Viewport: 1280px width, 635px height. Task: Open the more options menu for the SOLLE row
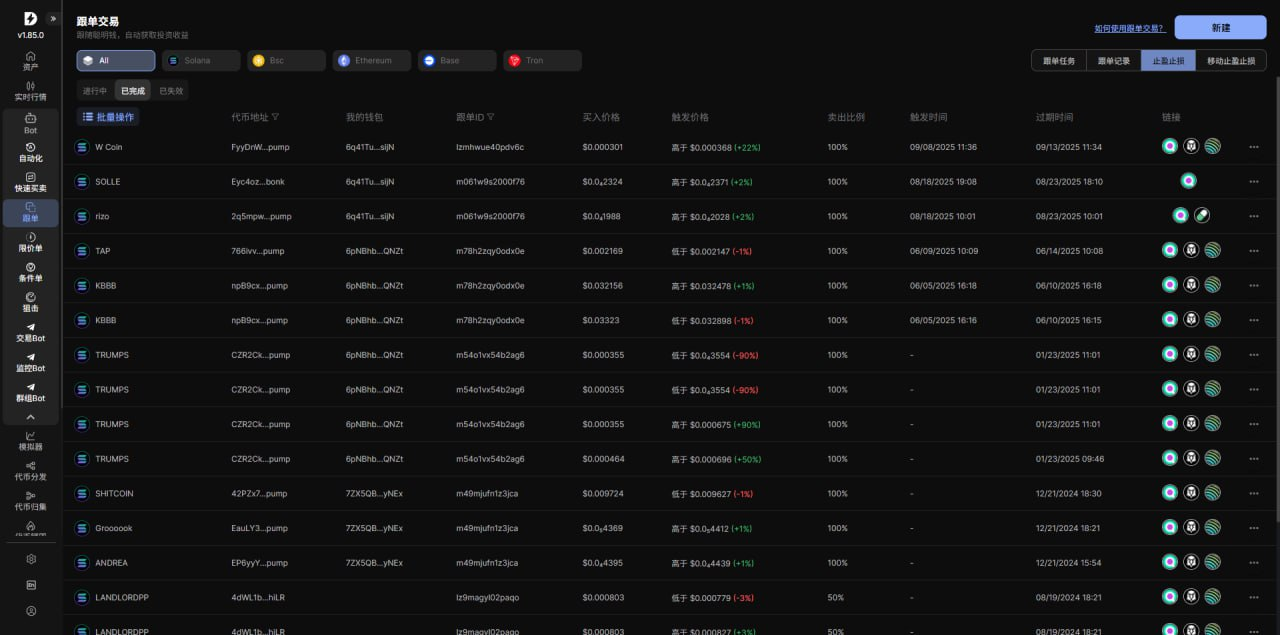pyautogui.click(x=1254, y=182)
